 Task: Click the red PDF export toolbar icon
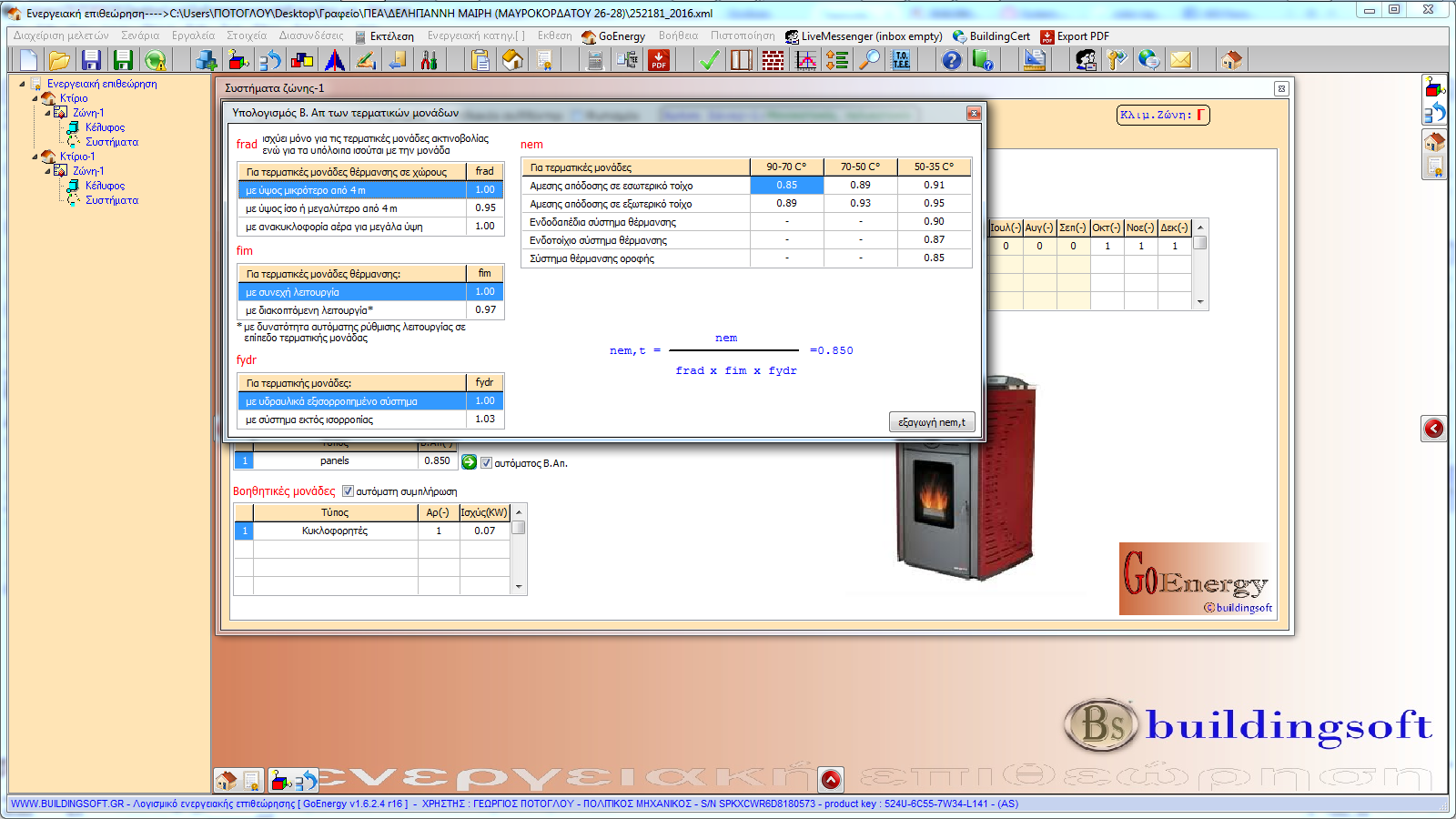pyautogui.click(x=659, y=60)
